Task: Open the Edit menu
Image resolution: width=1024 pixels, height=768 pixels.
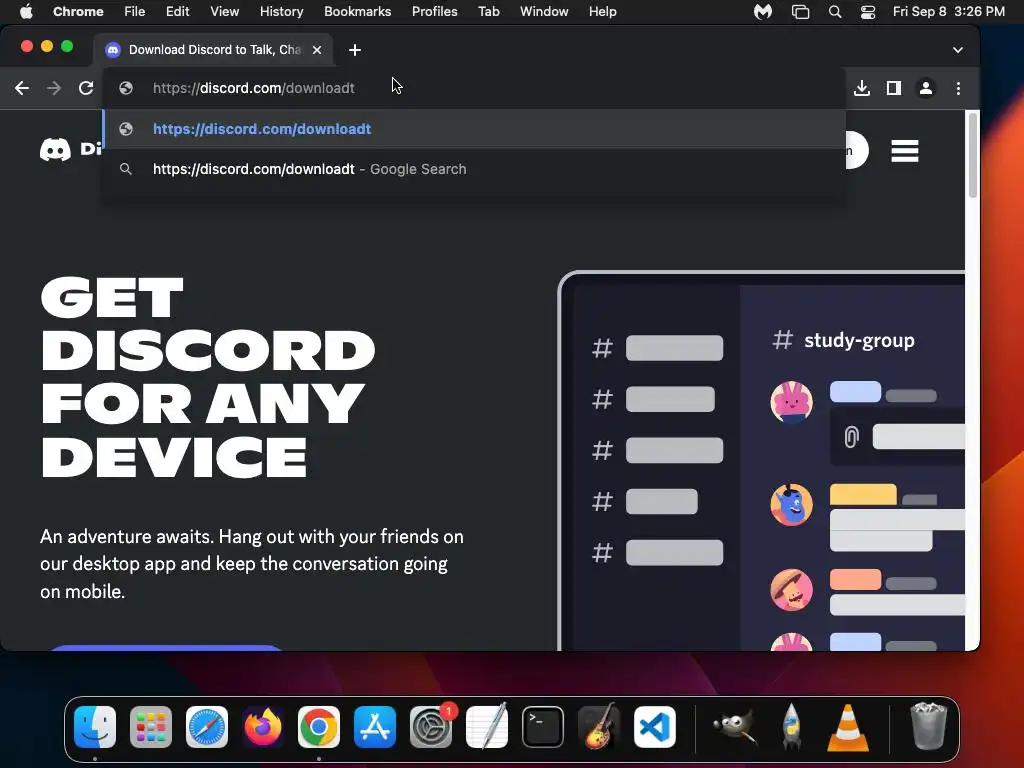Action: (177, 12)
